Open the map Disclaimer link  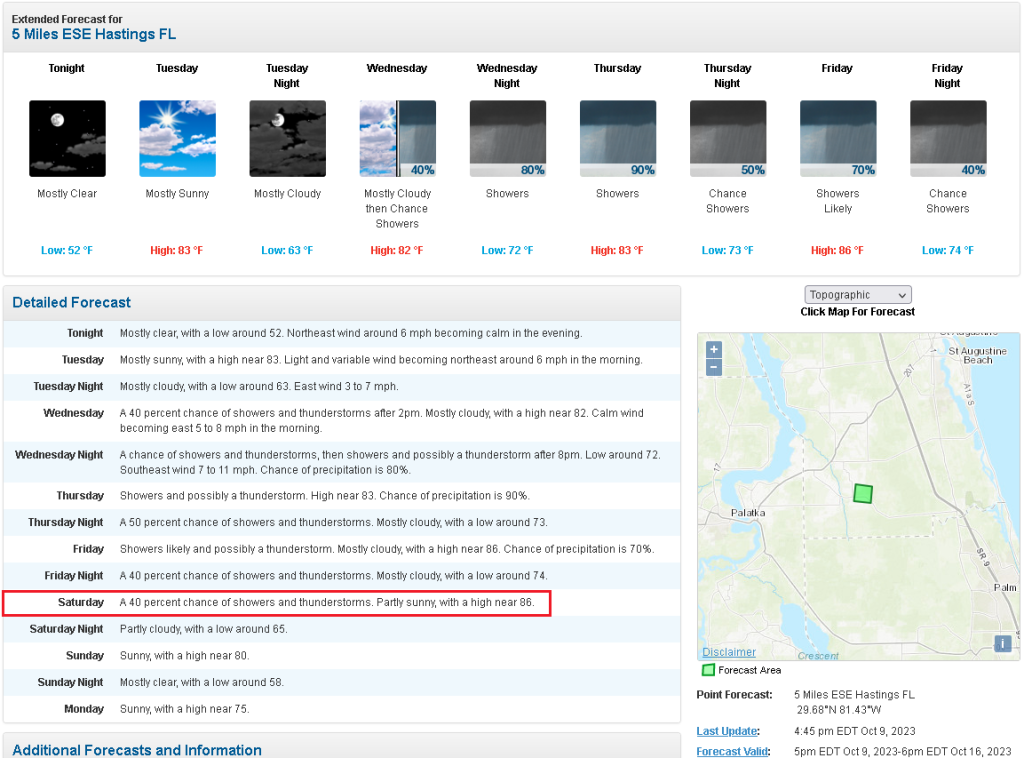pyautogui.click(x=729, y=652)
